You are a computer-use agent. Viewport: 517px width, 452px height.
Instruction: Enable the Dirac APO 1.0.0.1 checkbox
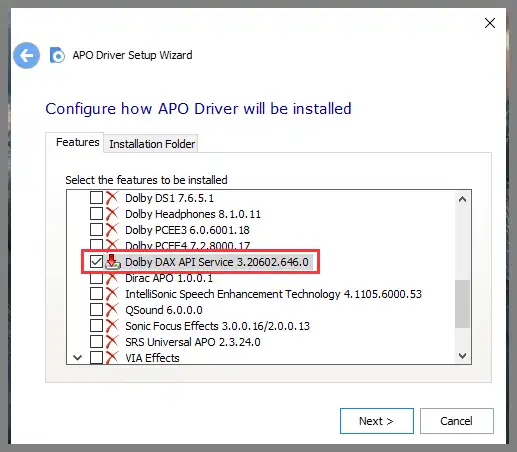[x=96, y=278]
